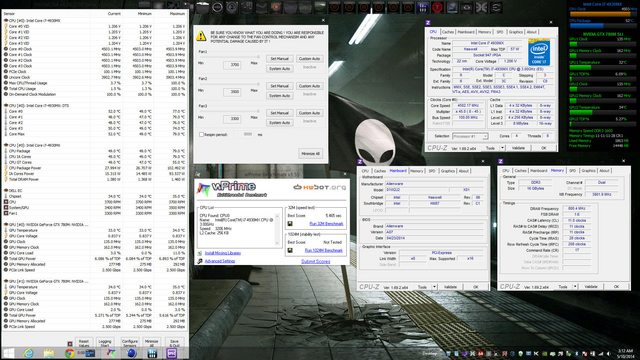Click Set Manual for Fan1
Screen dimensions: 640x360
280,59
